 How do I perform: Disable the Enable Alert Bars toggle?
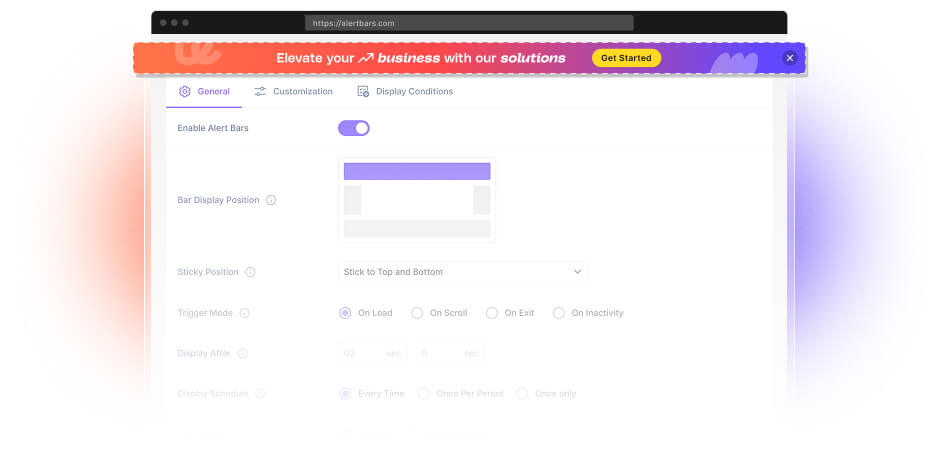pos(354,128)
